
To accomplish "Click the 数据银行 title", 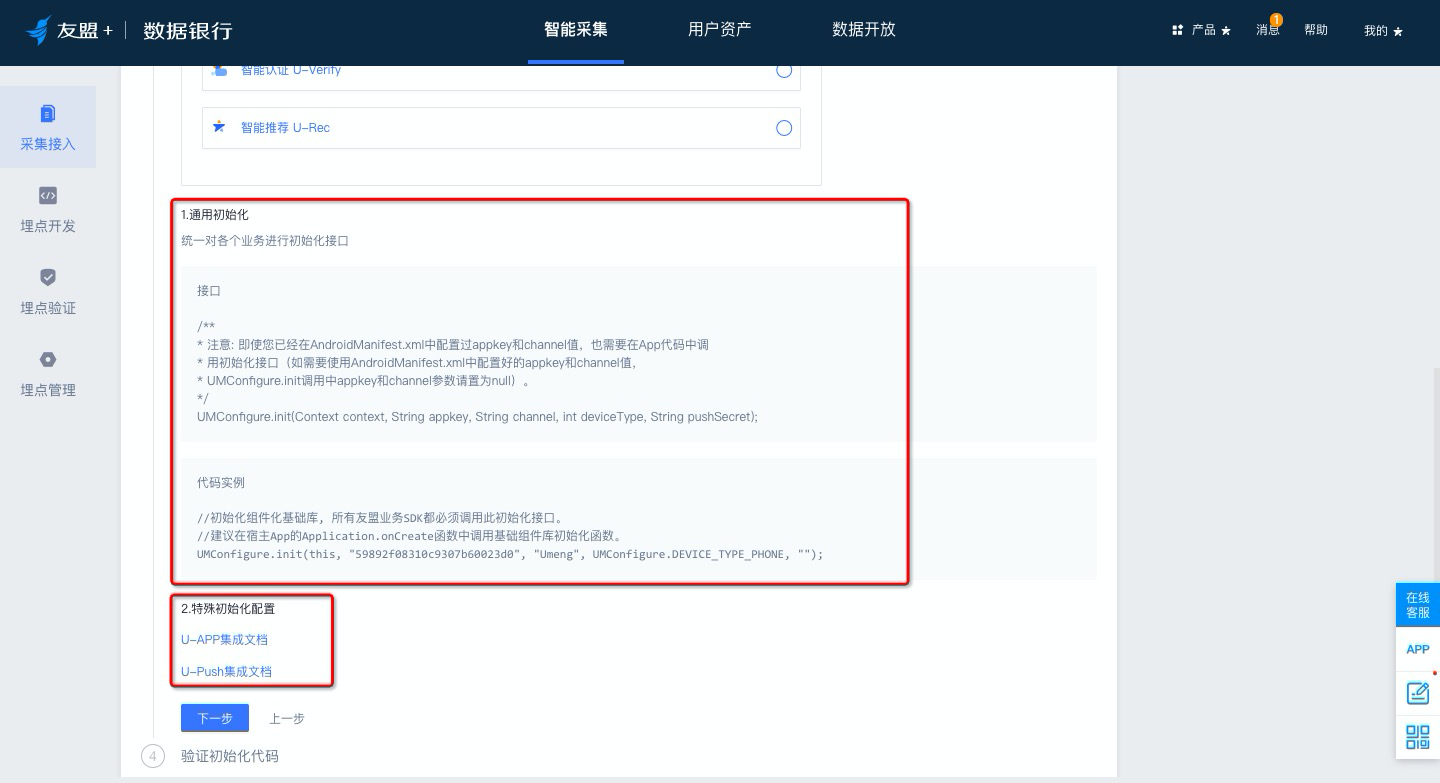I will pyautogui.click(x=188, y=31).
